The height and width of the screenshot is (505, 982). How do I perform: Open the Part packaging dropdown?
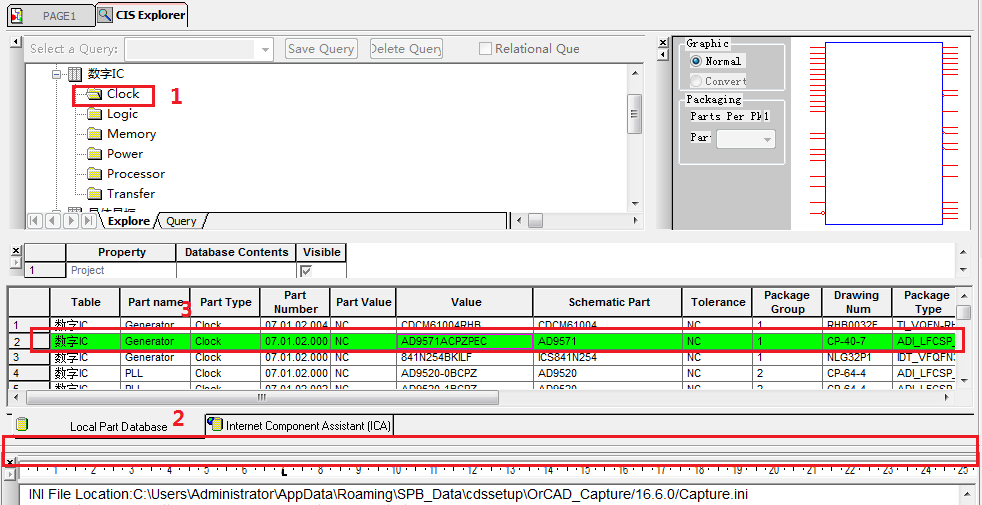767,140
